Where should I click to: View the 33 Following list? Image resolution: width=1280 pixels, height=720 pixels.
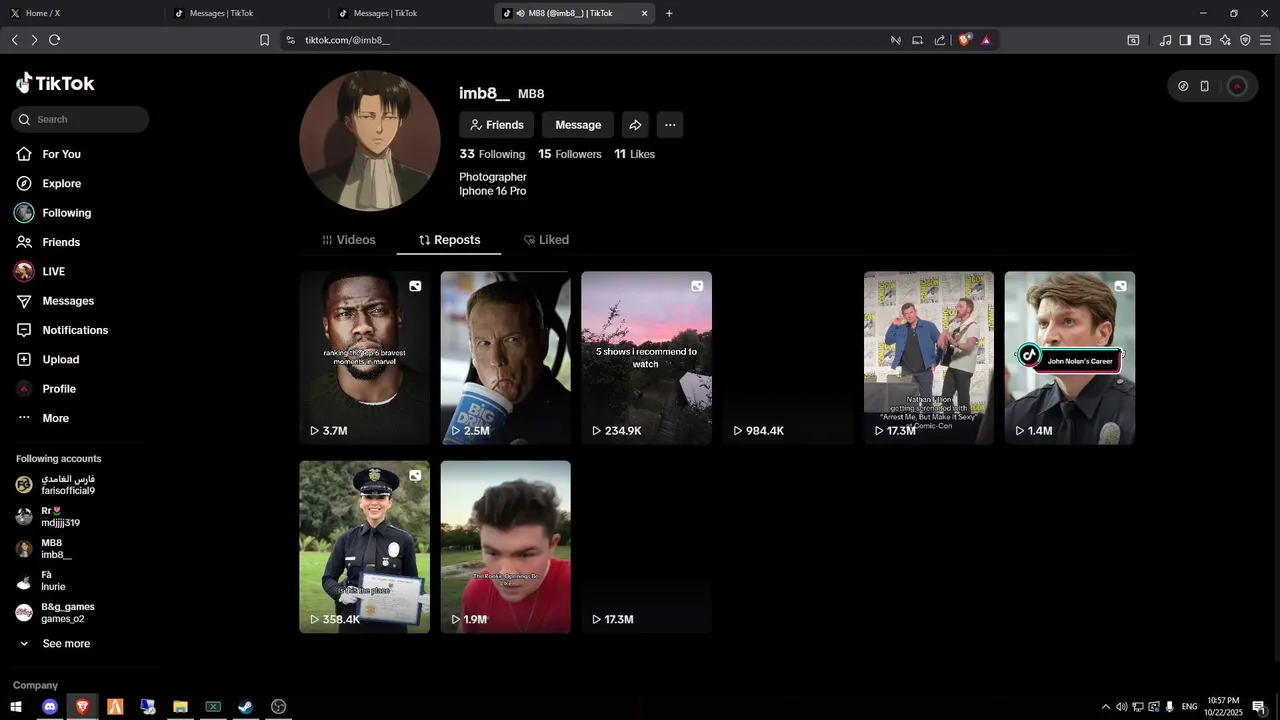pos(492,154)
